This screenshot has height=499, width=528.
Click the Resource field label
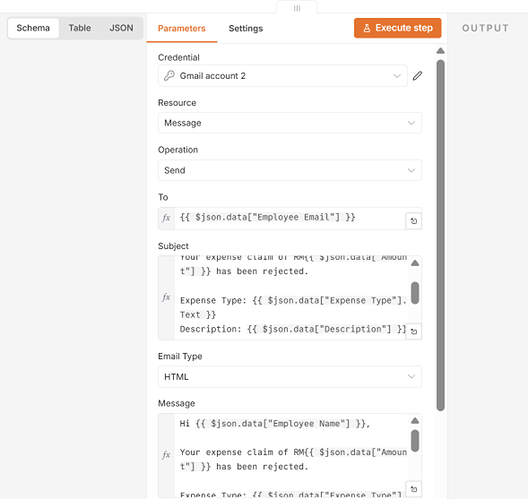(177, 103)
